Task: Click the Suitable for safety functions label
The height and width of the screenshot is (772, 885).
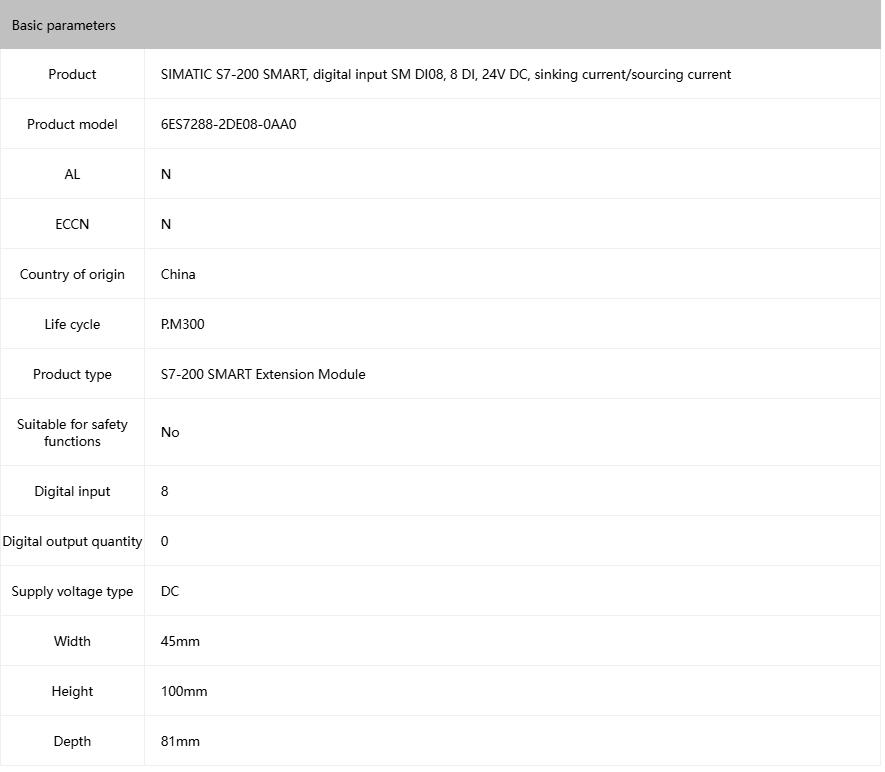Action: (72, 432)
